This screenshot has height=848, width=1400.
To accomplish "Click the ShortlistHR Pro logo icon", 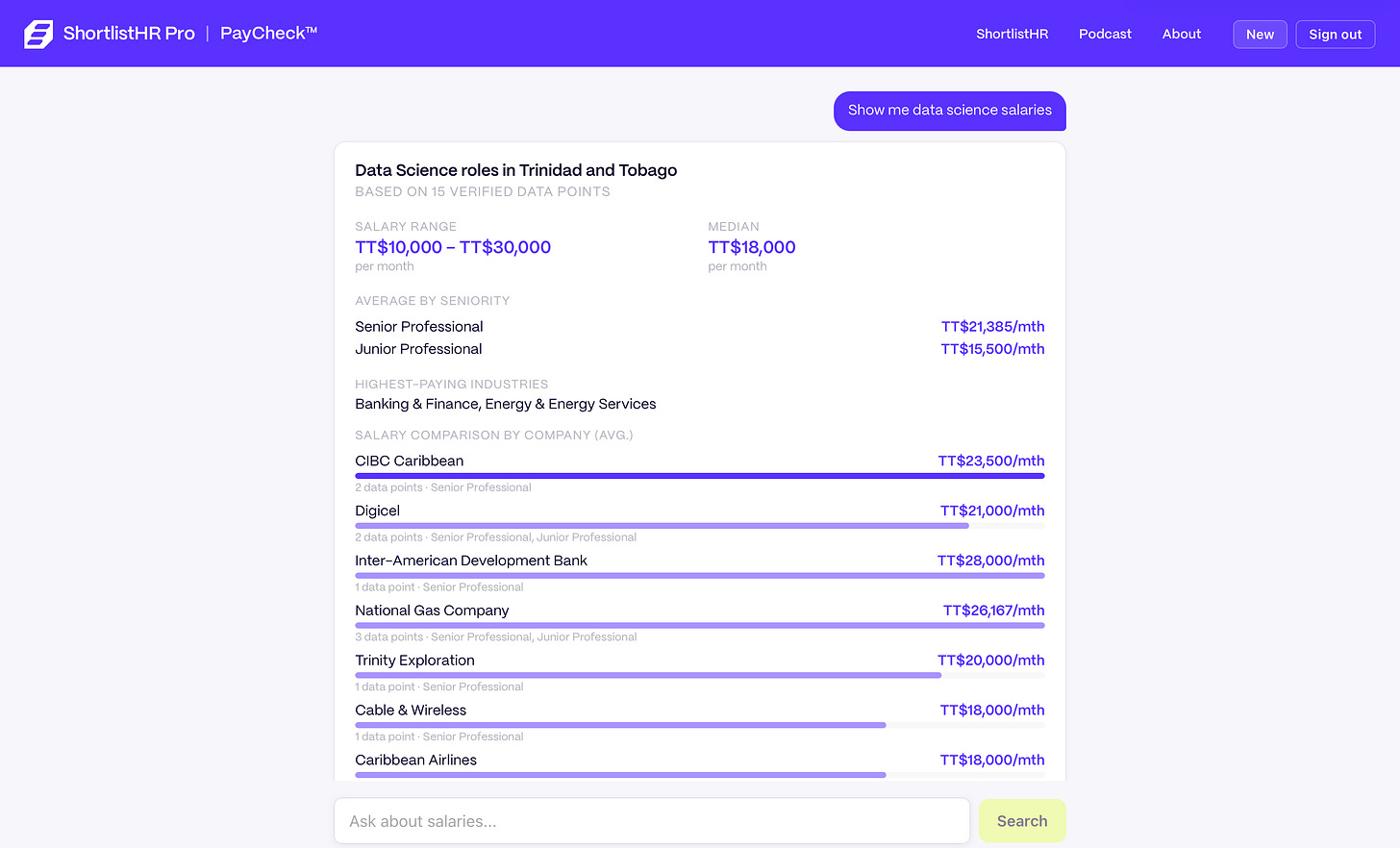I will tap(38, 34).
